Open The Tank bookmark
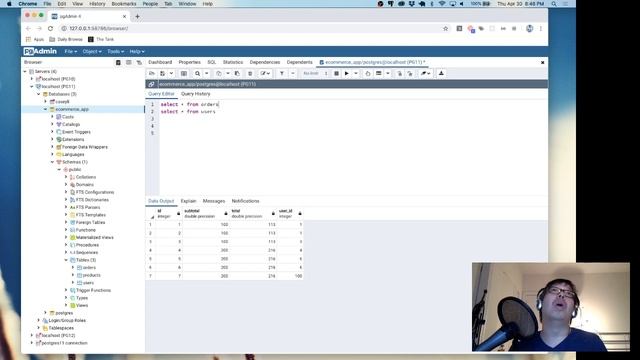The width and height of the screenshot is (640, 360). [x=101, y=40]
